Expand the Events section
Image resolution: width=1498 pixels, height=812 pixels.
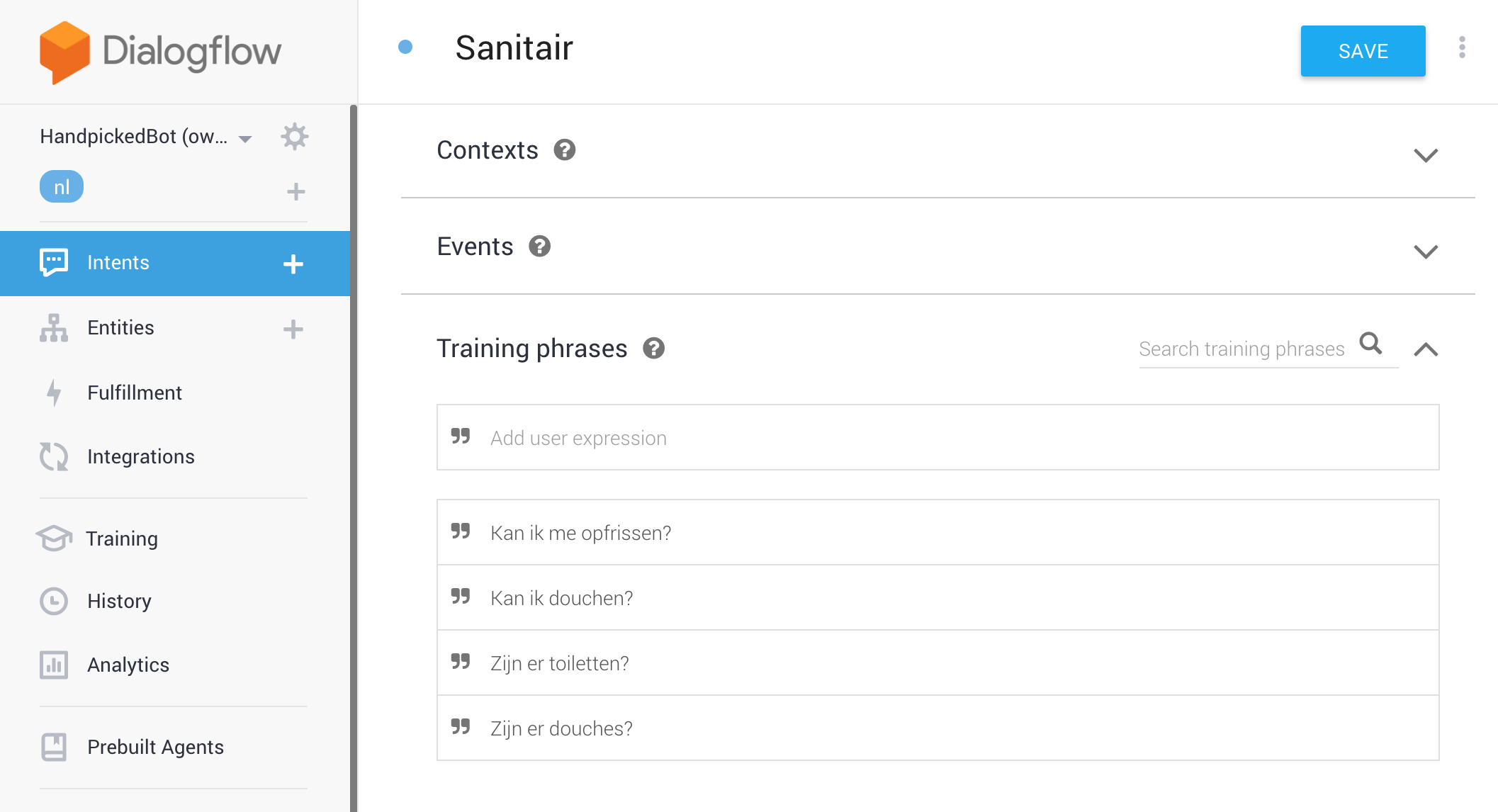pyautogui.click(x=1425, y=252)
